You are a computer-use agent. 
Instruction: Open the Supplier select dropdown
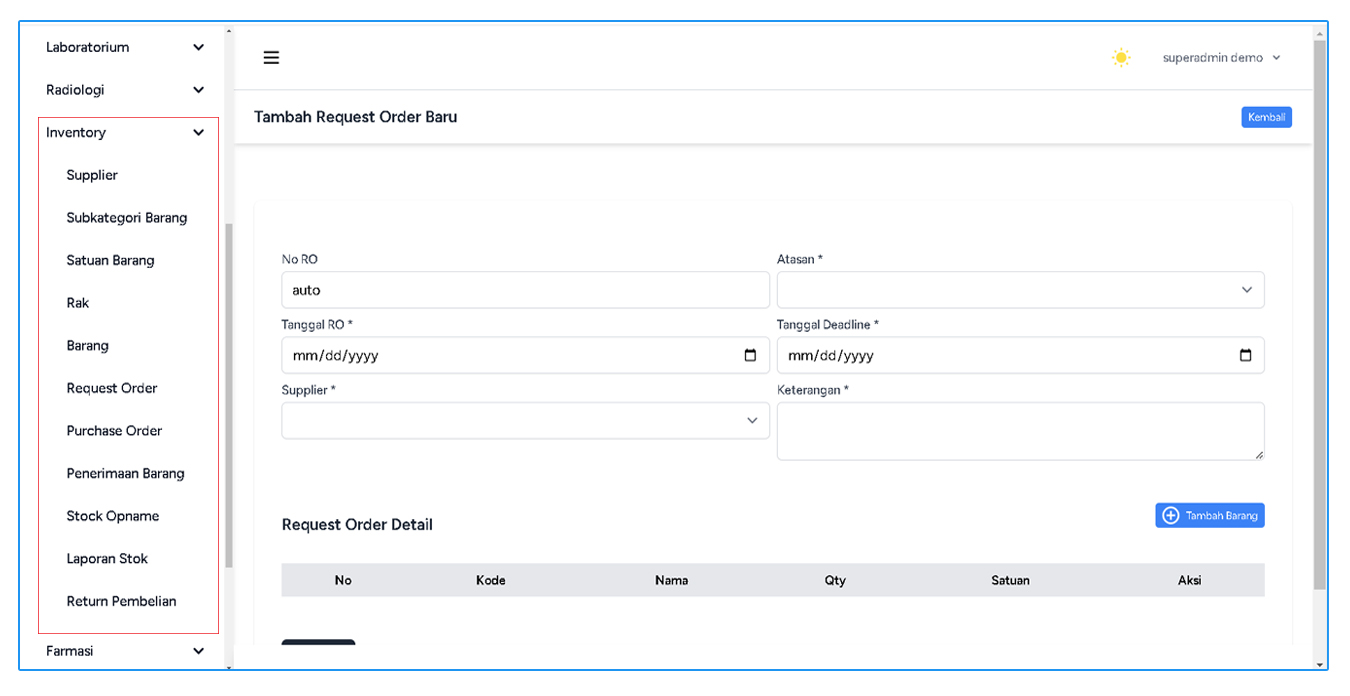[x=525, y=421]
